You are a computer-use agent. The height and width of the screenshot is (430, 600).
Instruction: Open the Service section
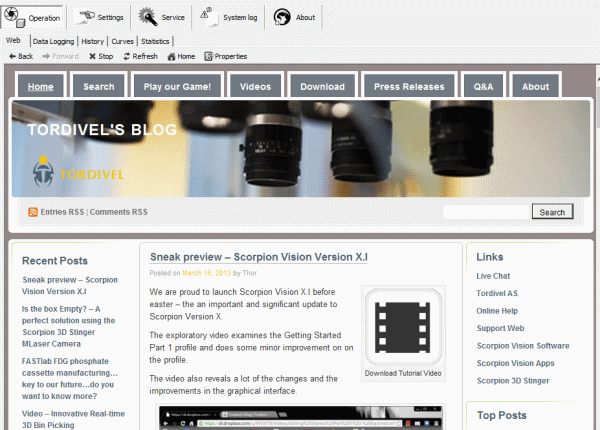tap(162, 17)
